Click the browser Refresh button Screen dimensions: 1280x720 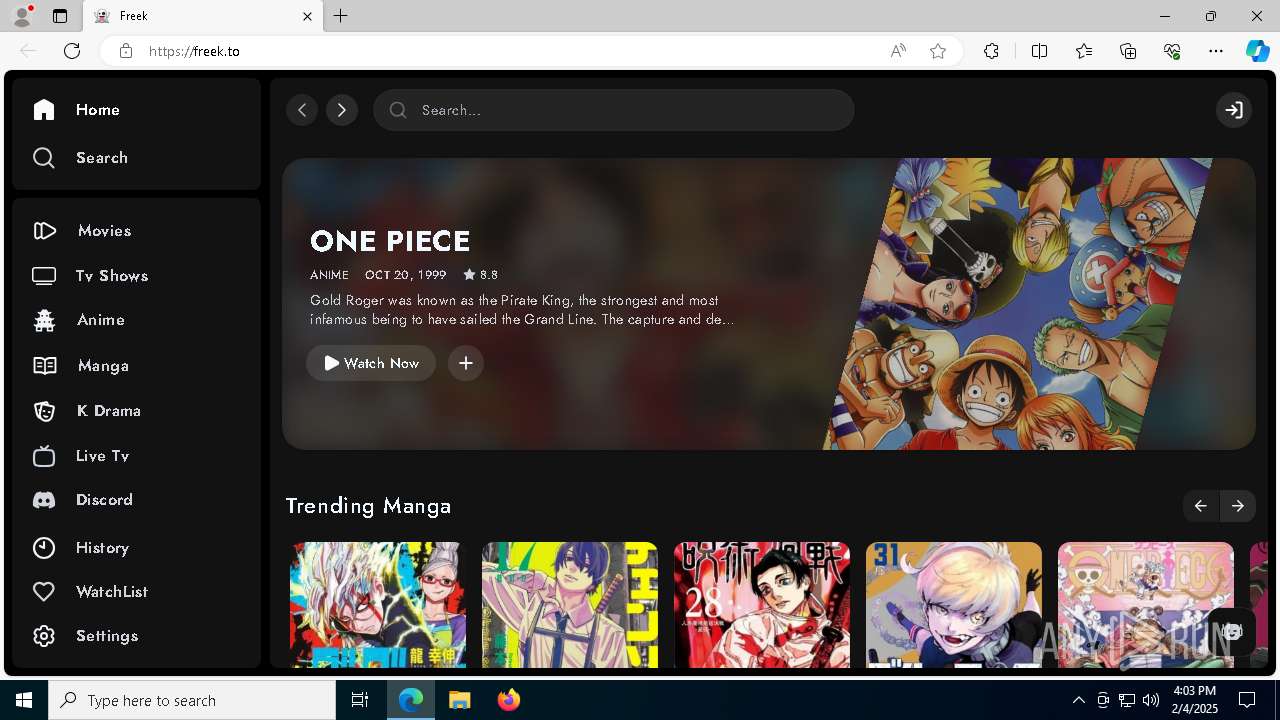(x=72, y=51)
